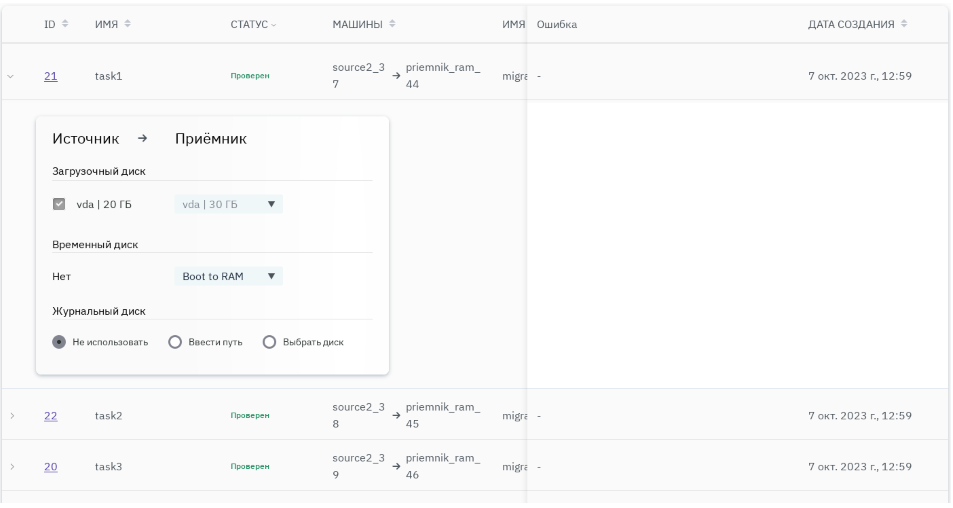
Task: Open task ID 22 link
Action: [50, 416]
